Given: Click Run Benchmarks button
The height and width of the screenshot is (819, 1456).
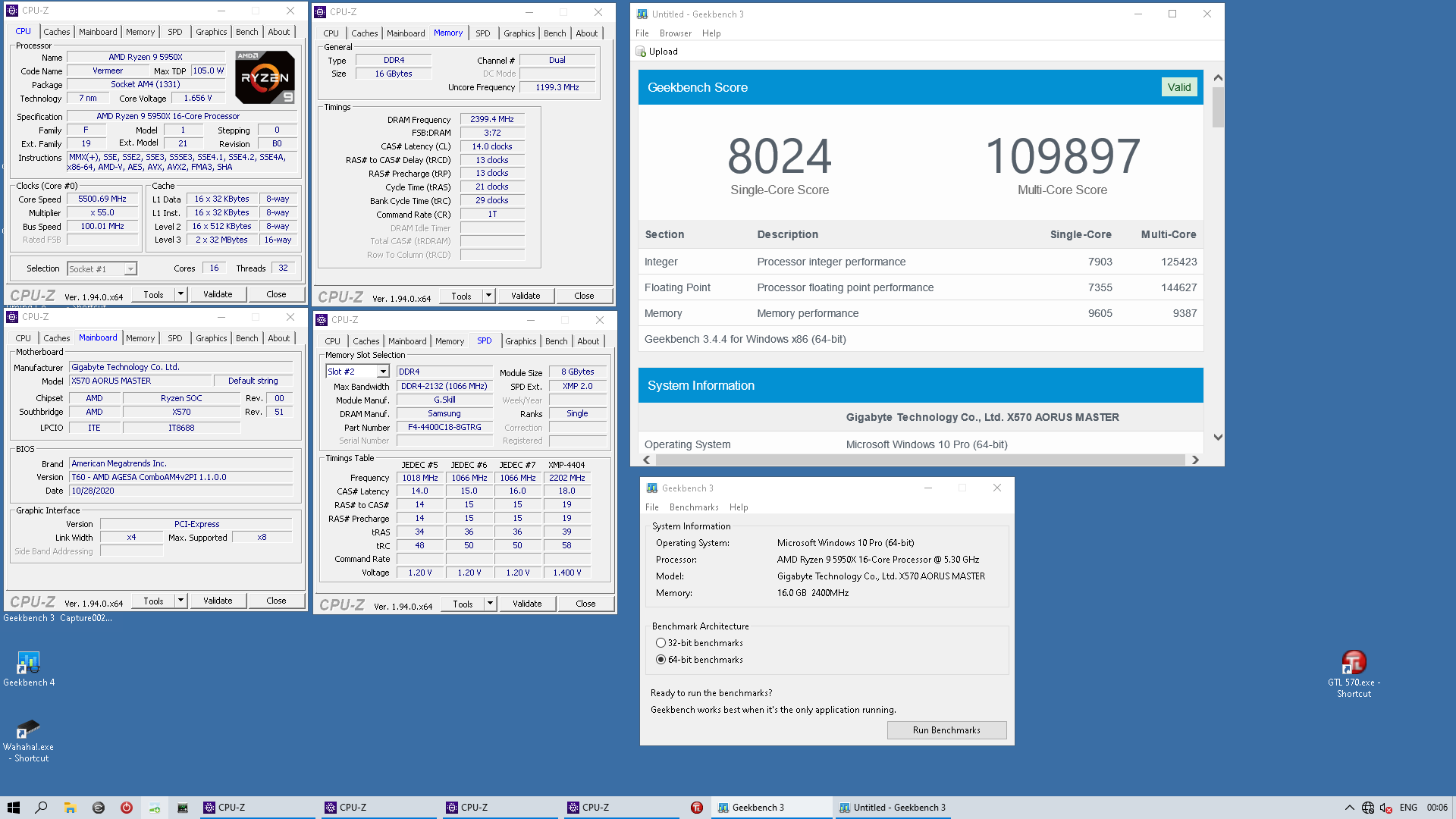Looking at the screenshot, I should coord(946,730).
